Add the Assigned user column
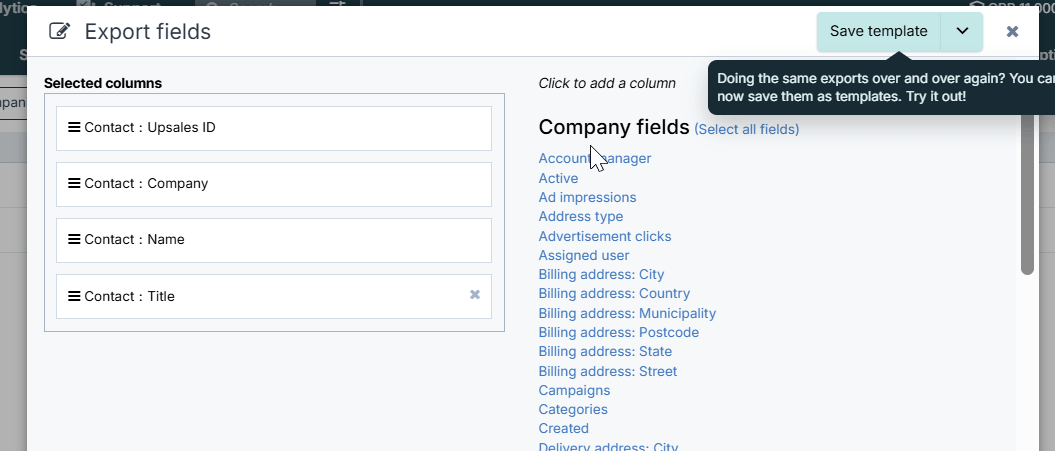 click(x=584, y=256)
